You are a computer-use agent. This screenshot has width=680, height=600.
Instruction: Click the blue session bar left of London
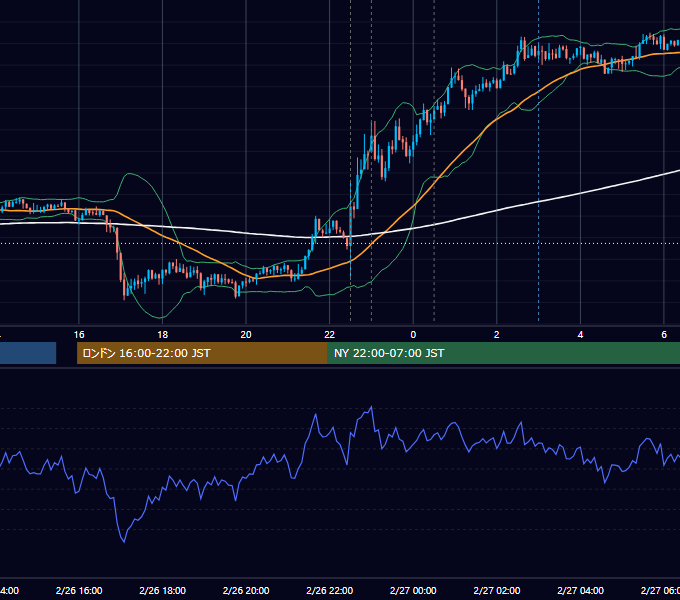click(28, 353)
